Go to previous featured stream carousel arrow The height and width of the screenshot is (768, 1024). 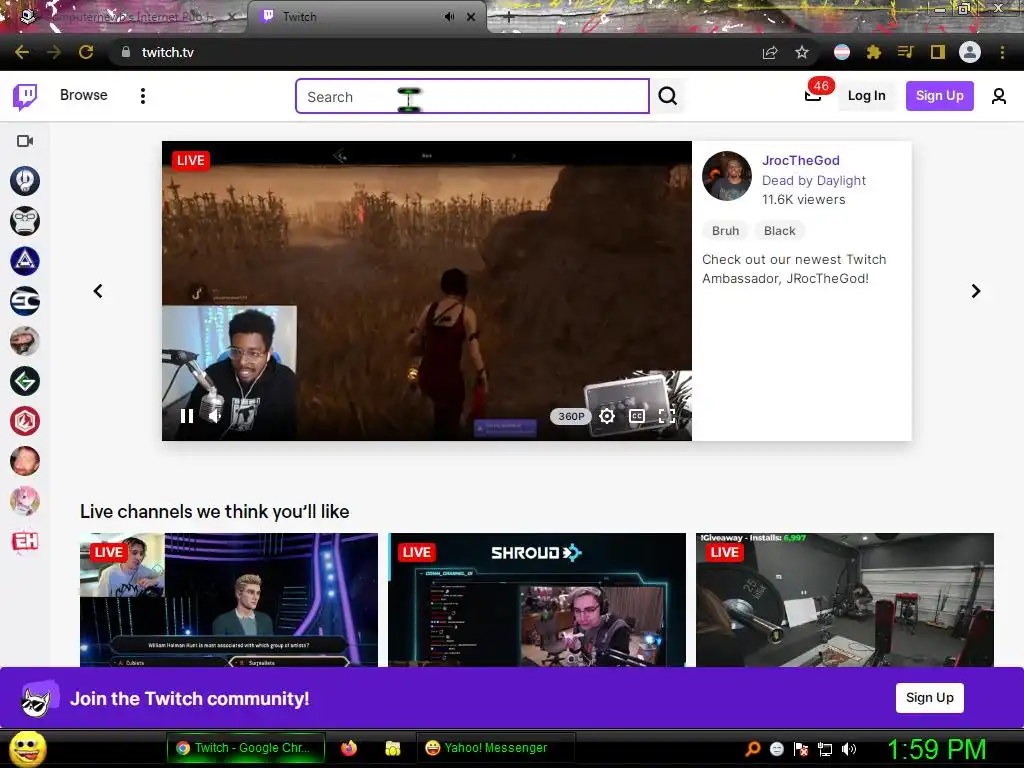pyautogui.click(x=98, y=291)
